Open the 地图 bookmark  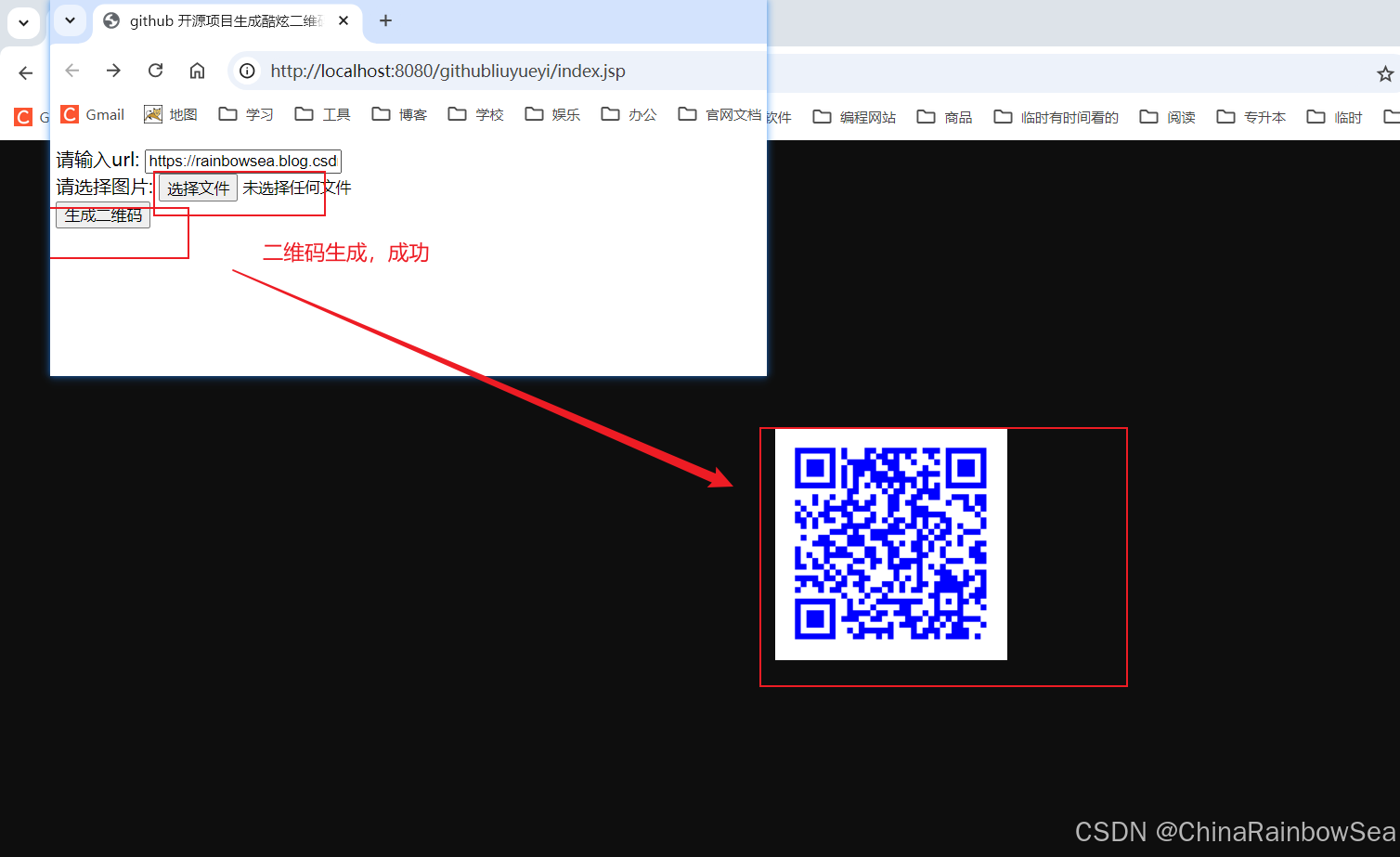(171, 114)
